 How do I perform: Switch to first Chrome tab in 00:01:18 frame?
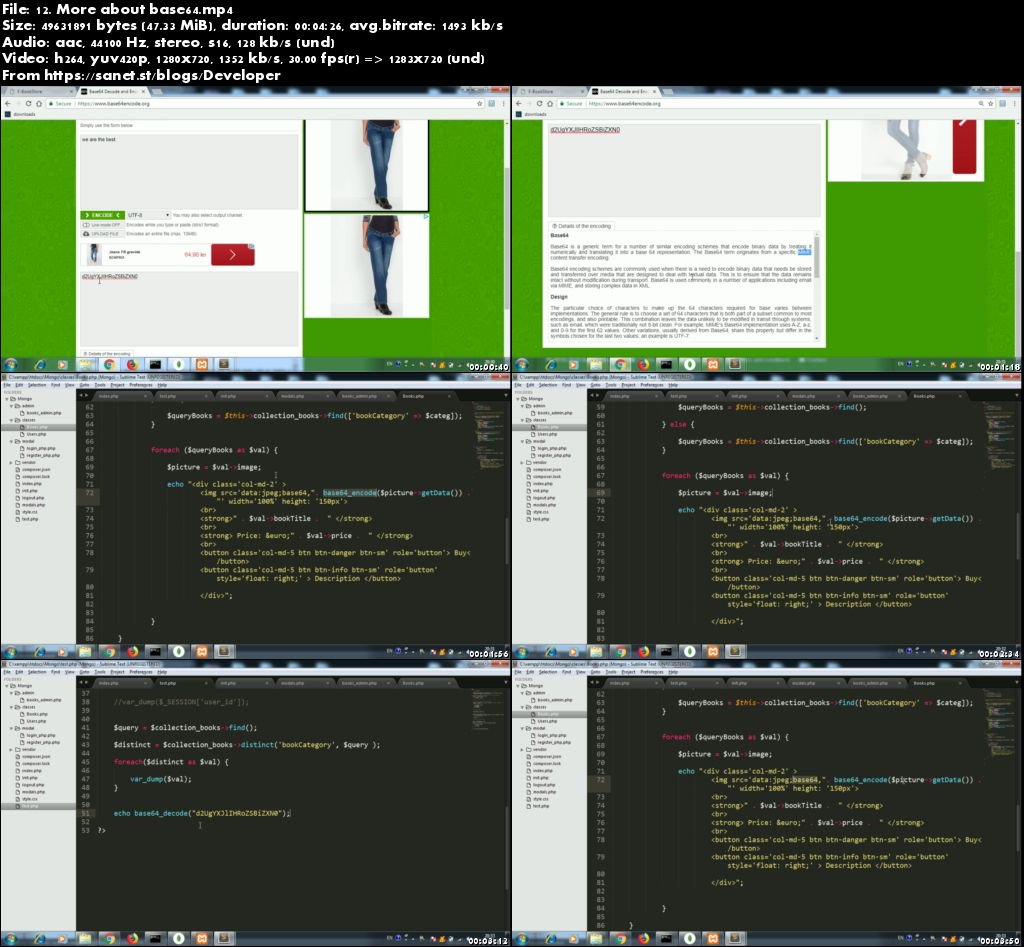click(549, 91)
